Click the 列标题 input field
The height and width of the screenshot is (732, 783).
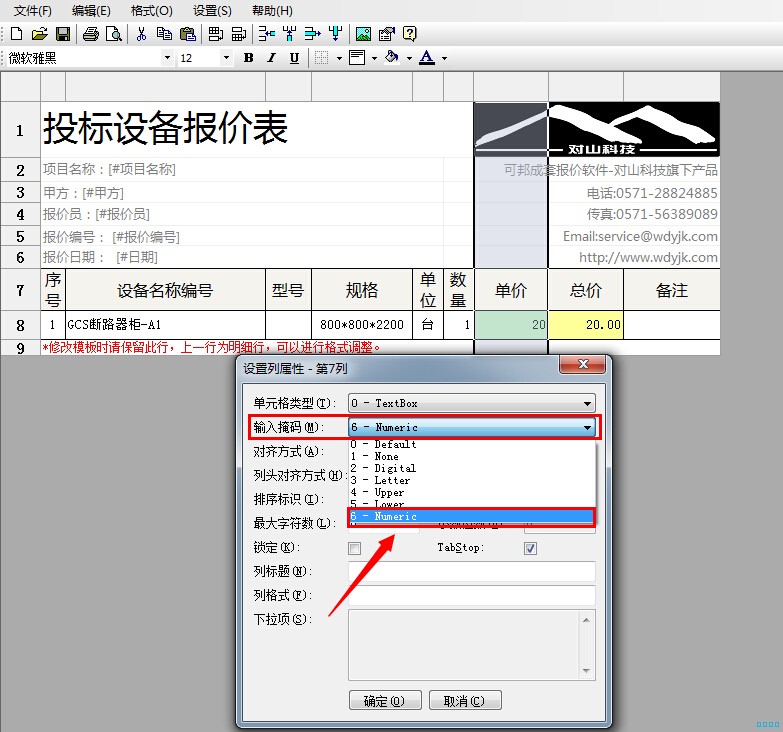[471, 571]
